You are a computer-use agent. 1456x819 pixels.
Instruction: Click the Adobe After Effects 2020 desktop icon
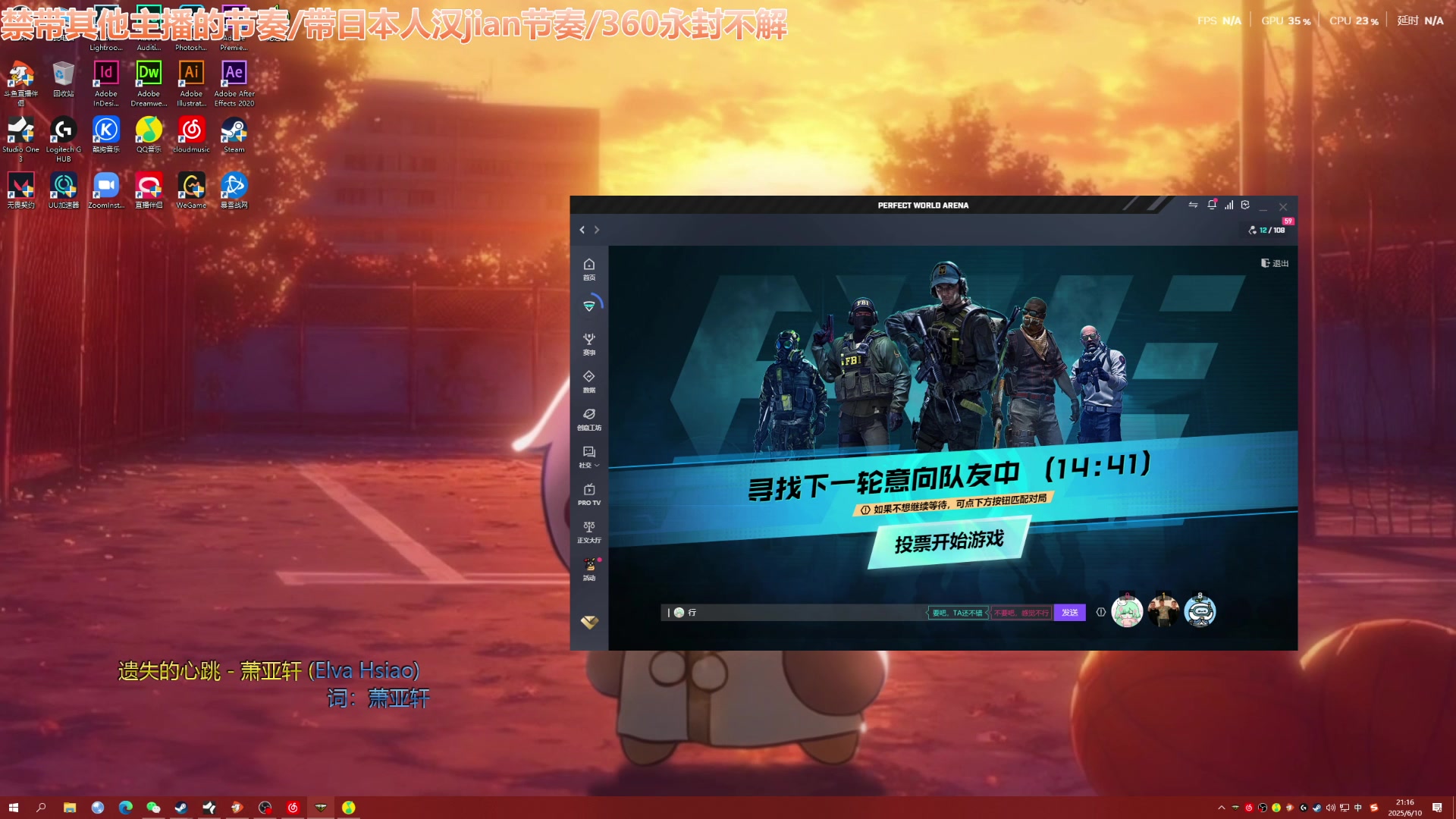click(x=234, y=83)
